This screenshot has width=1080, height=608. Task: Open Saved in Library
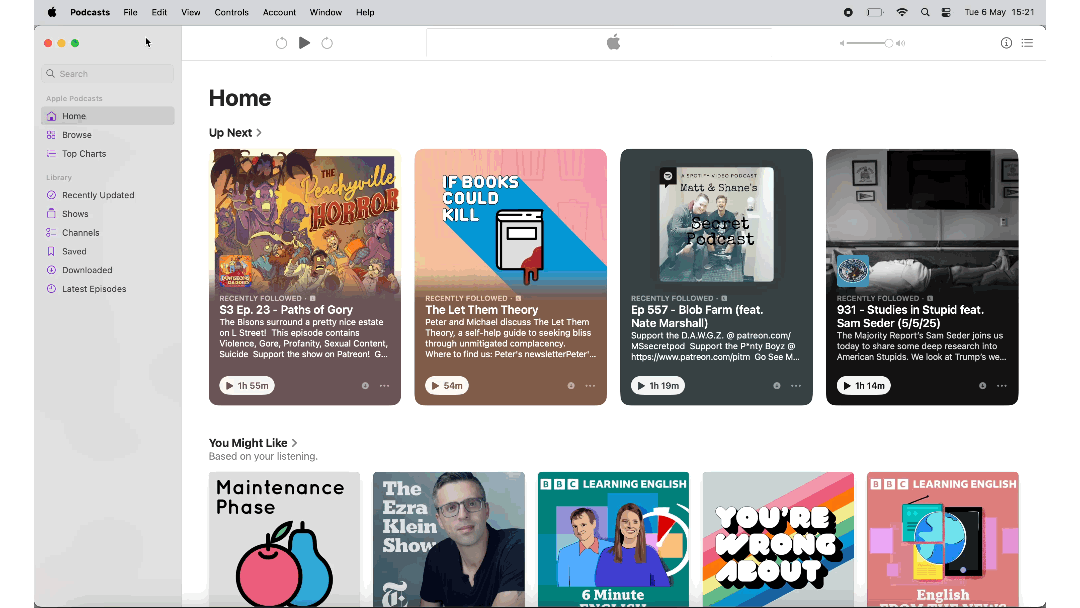pyautogui.click(x=107, y=251)
